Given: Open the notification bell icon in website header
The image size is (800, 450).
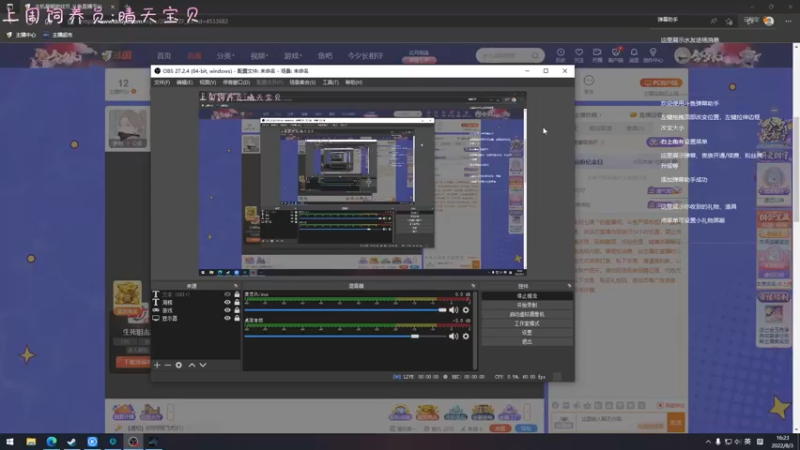Looking at the screenshot, I should coord(634,55).
